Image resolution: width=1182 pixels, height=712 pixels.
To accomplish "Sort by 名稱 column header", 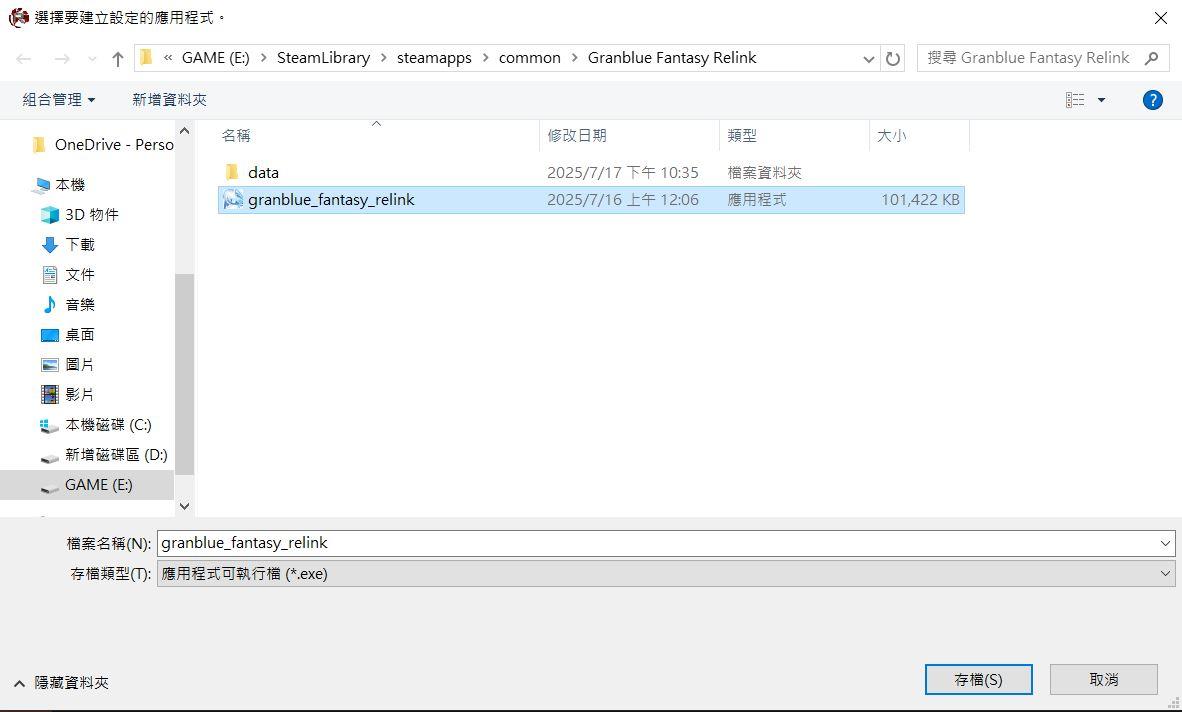I will point(236,136).
